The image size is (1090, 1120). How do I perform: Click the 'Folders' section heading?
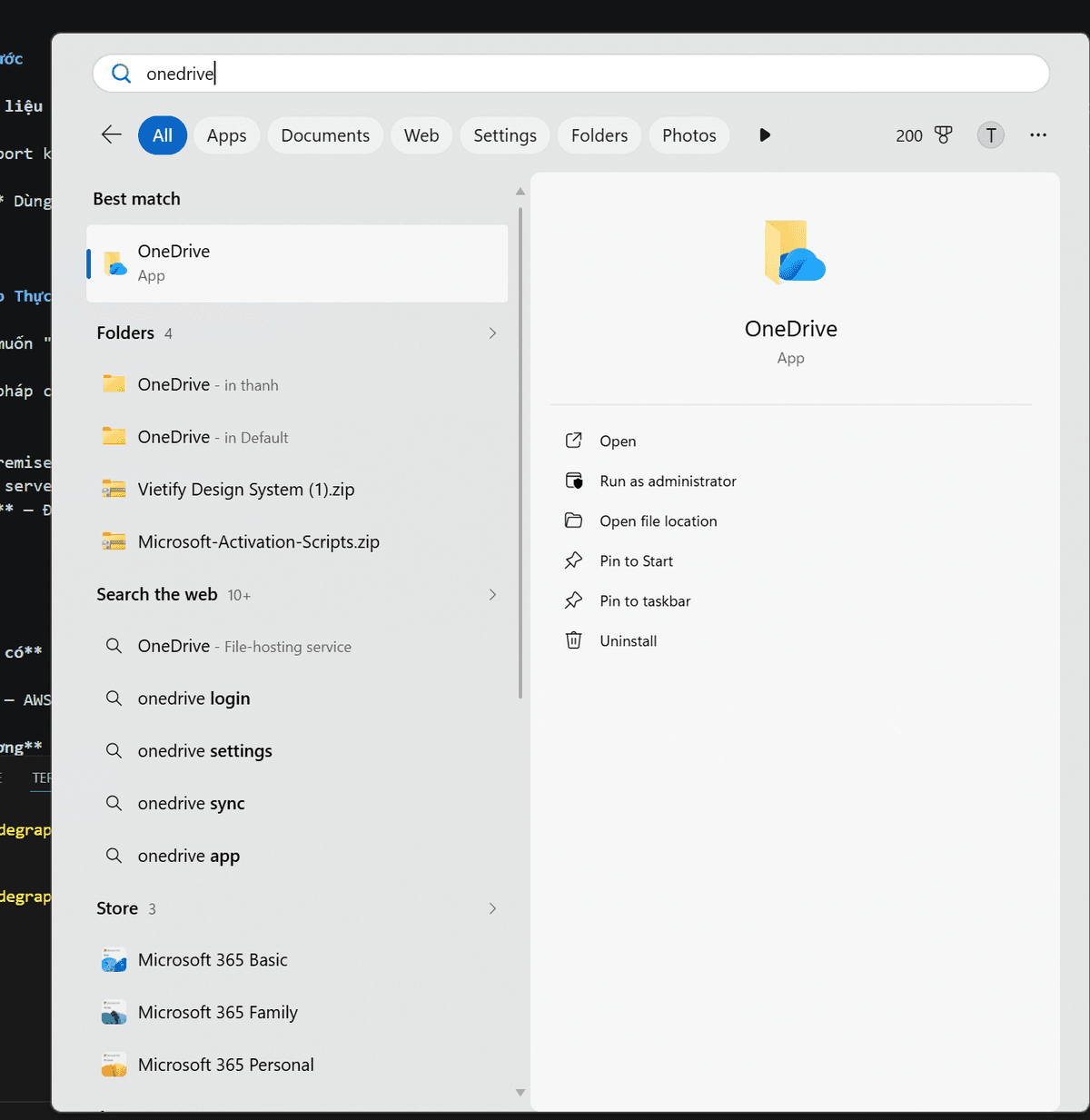[x=125, y=333]
